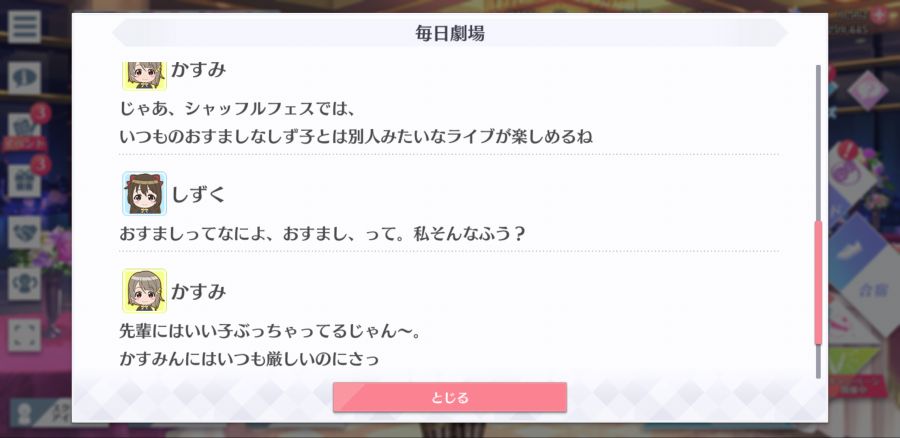Click the pink scrollbar thumb
Viewport: 900px width, 438px height.
tap(818, 282)
